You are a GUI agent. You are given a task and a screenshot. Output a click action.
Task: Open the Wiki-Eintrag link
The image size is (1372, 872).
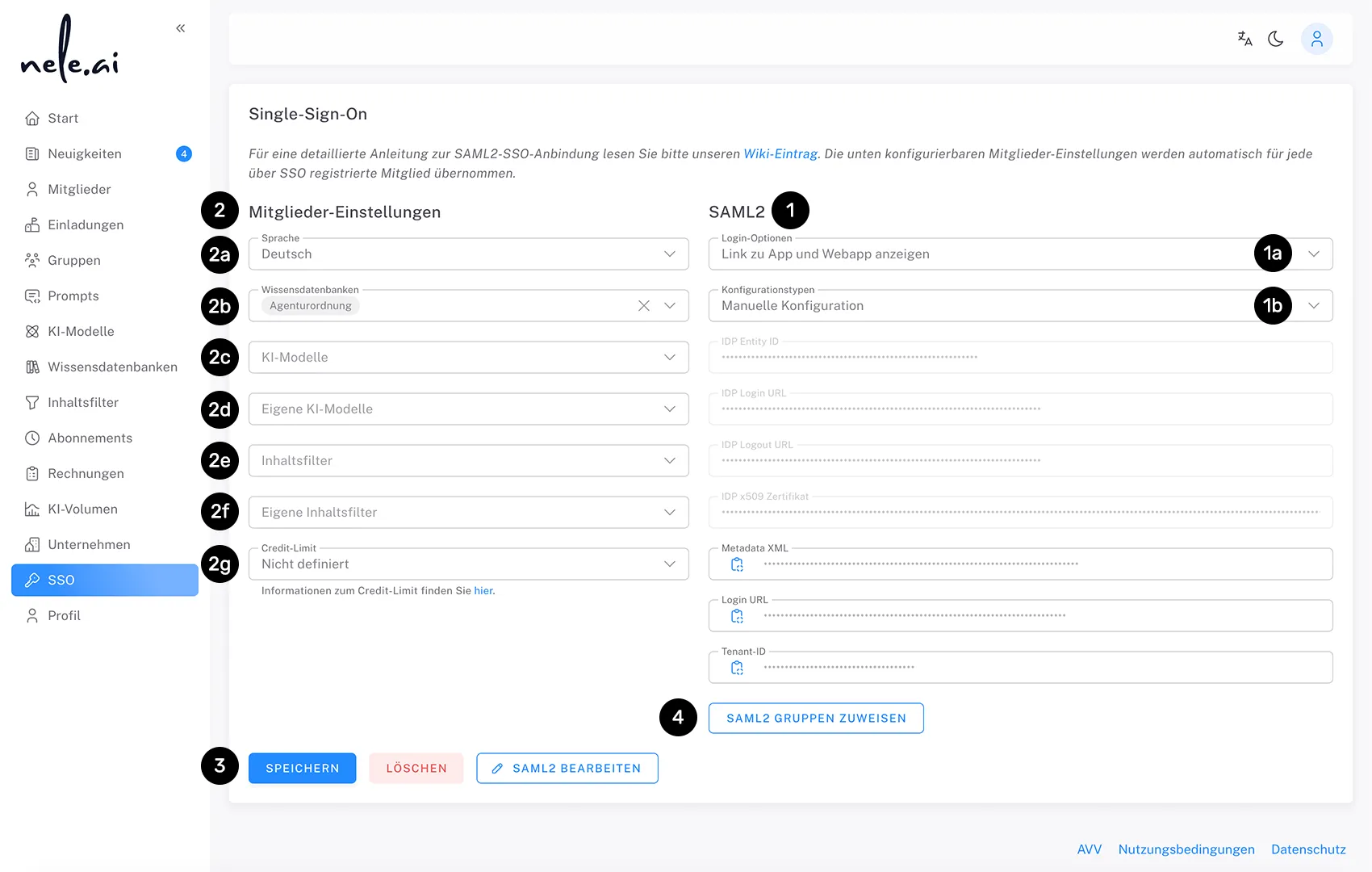click(x=780, y=153)
